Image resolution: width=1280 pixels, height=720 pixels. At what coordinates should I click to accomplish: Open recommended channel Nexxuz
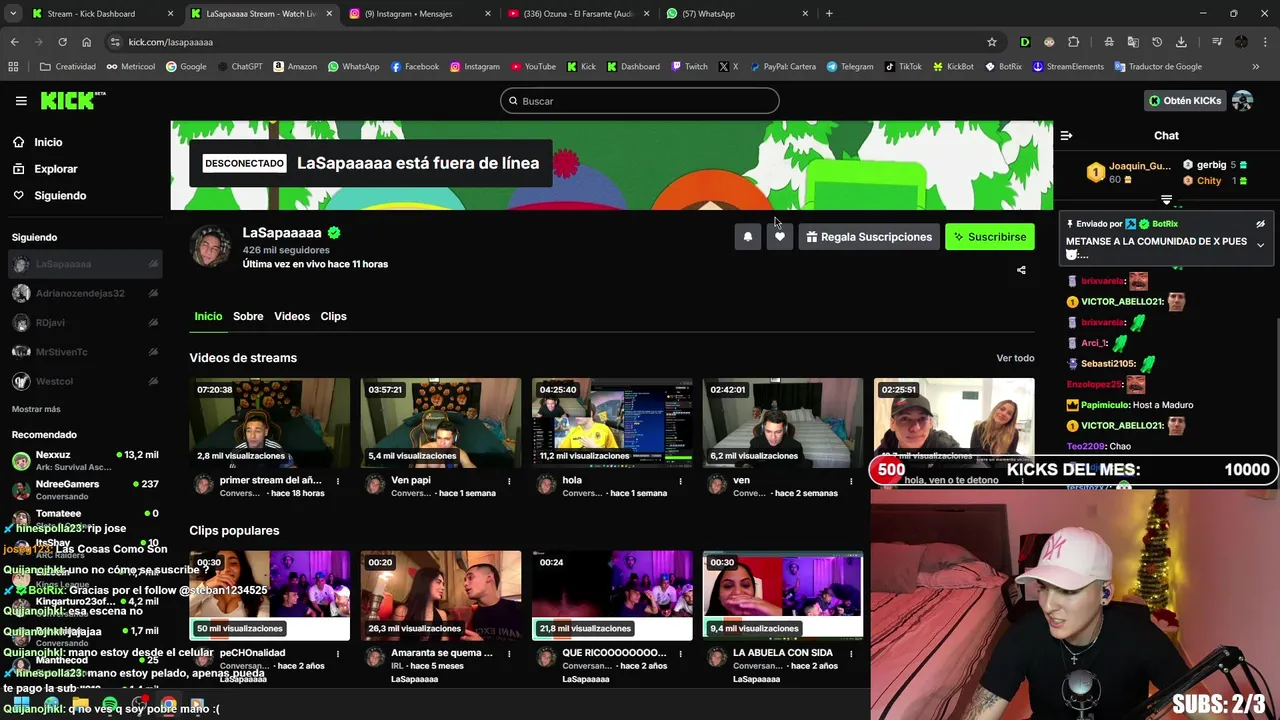point(85,460)
